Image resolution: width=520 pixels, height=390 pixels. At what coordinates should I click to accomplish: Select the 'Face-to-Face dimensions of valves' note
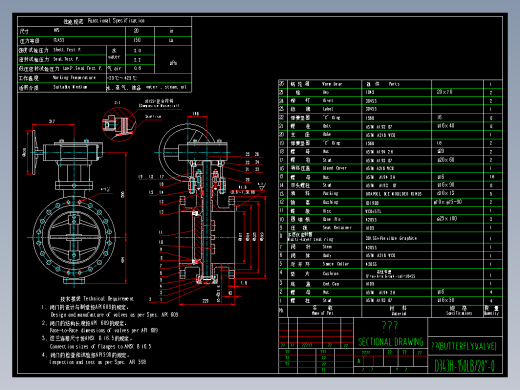(104, 330)
